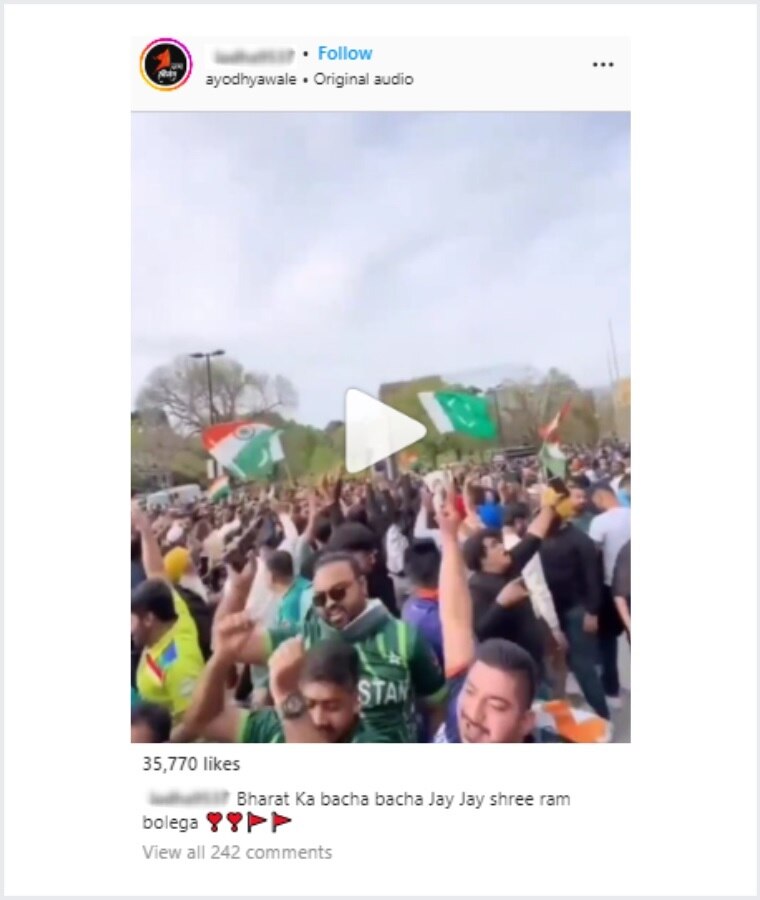The height and width of the screenshot is (900, 760).
Task: Open the poster's round profile avatar
Action: [x=166, y=64]
